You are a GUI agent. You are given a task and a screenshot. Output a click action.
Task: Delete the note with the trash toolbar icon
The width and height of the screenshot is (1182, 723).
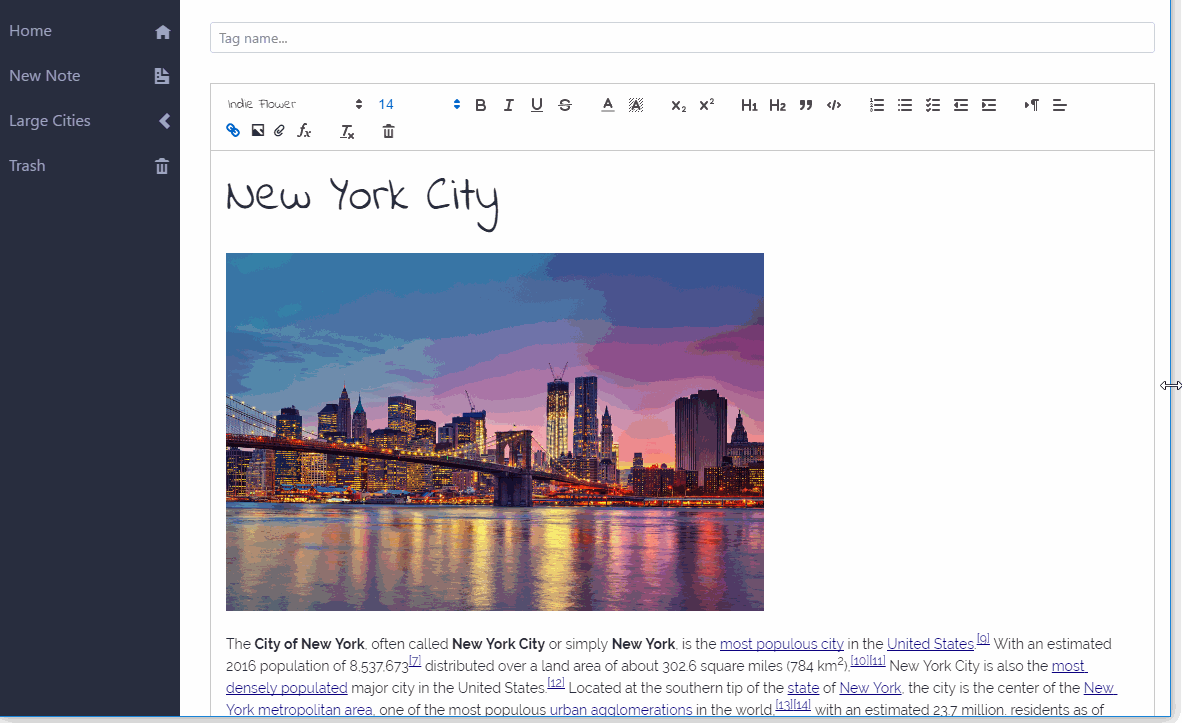(x=388, y=131)
